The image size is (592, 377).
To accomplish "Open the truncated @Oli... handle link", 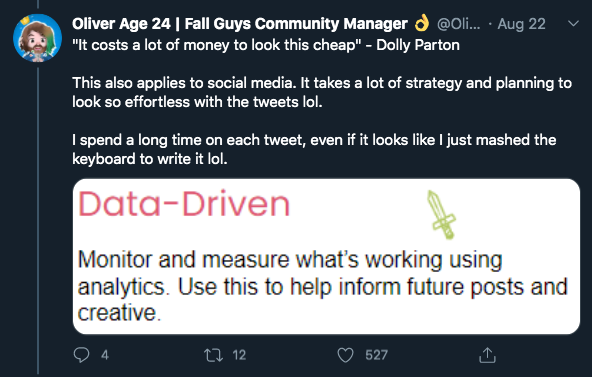I will click(459, 24).
